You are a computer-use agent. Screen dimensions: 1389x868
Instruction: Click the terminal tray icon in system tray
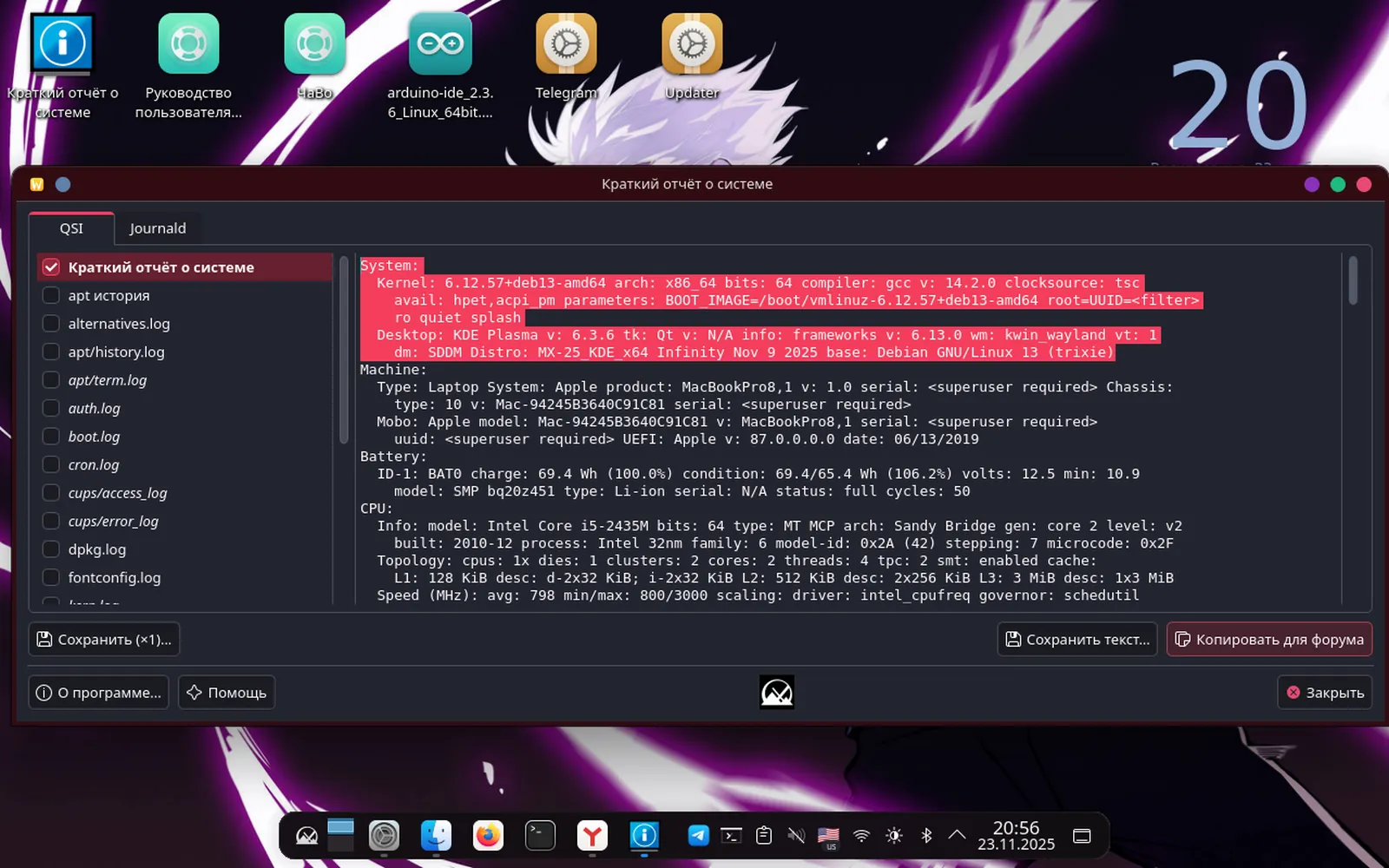[732, 836]
